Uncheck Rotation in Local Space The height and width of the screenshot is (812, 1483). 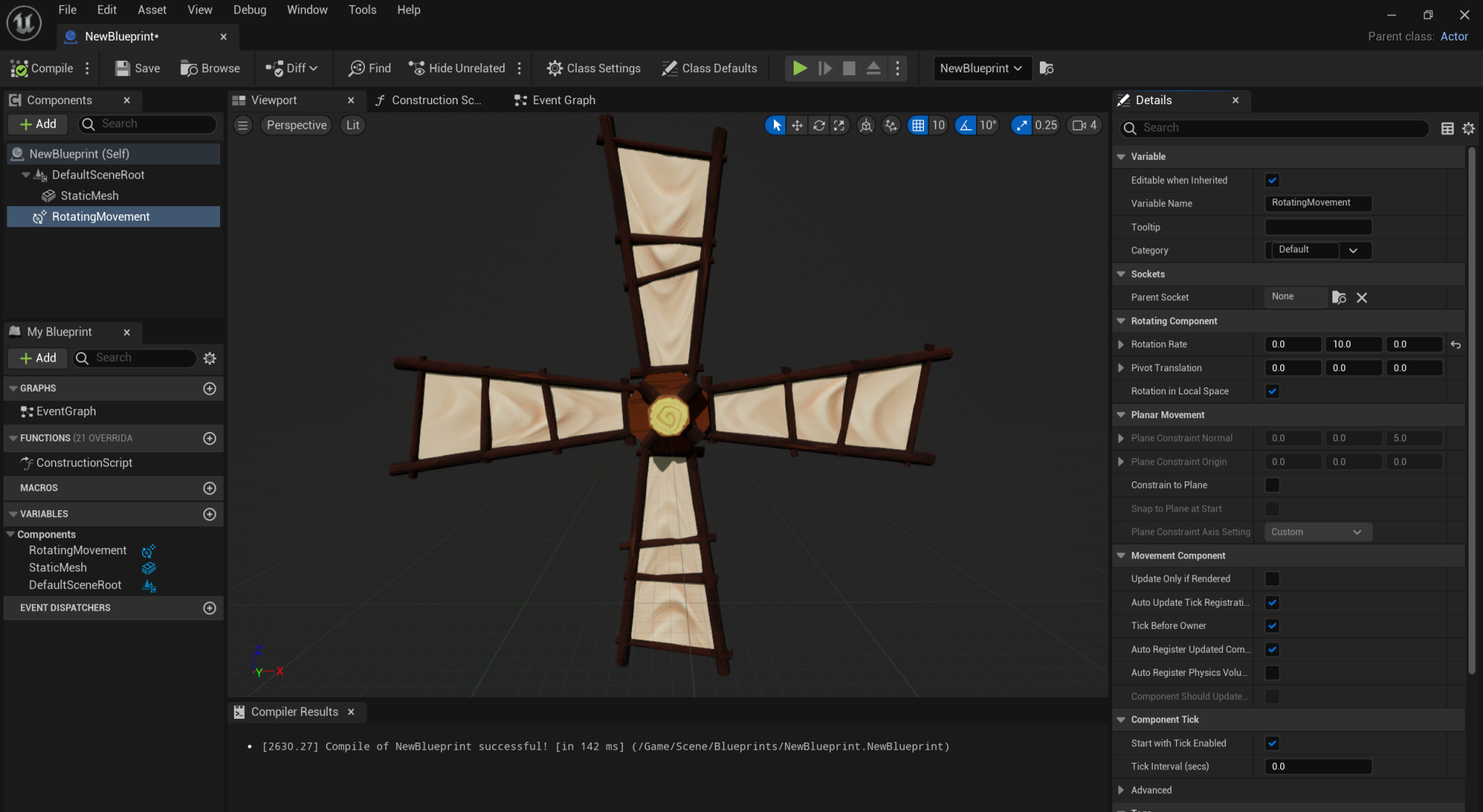pos(1272,392)
